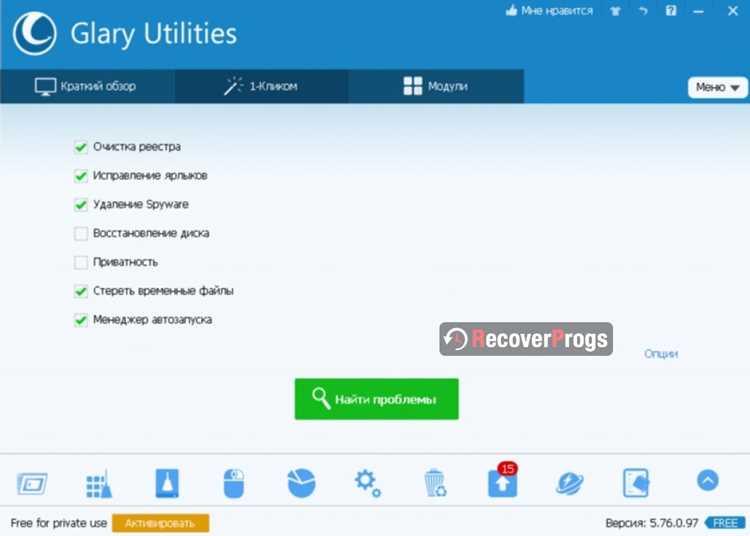The width and height of the screenshot is (750, 536).
Task: Open the disk space analyzer pie icon
Action: (x=301, y=483)
